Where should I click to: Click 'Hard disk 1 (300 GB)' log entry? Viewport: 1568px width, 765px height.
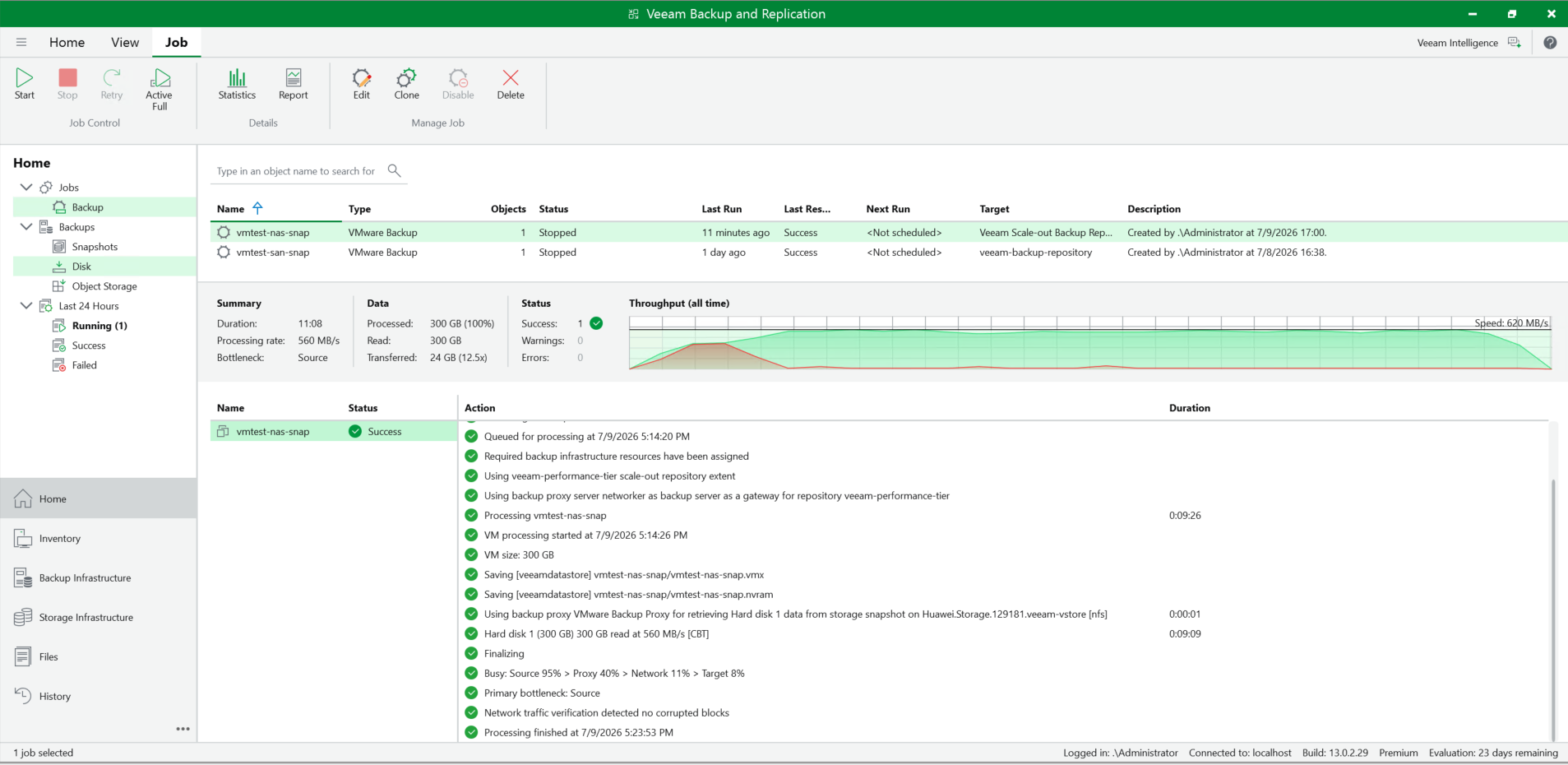pos(596,634)
